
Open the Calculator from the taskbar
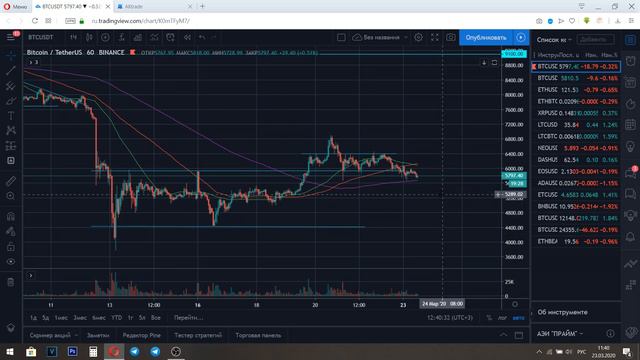click(93, 351)
